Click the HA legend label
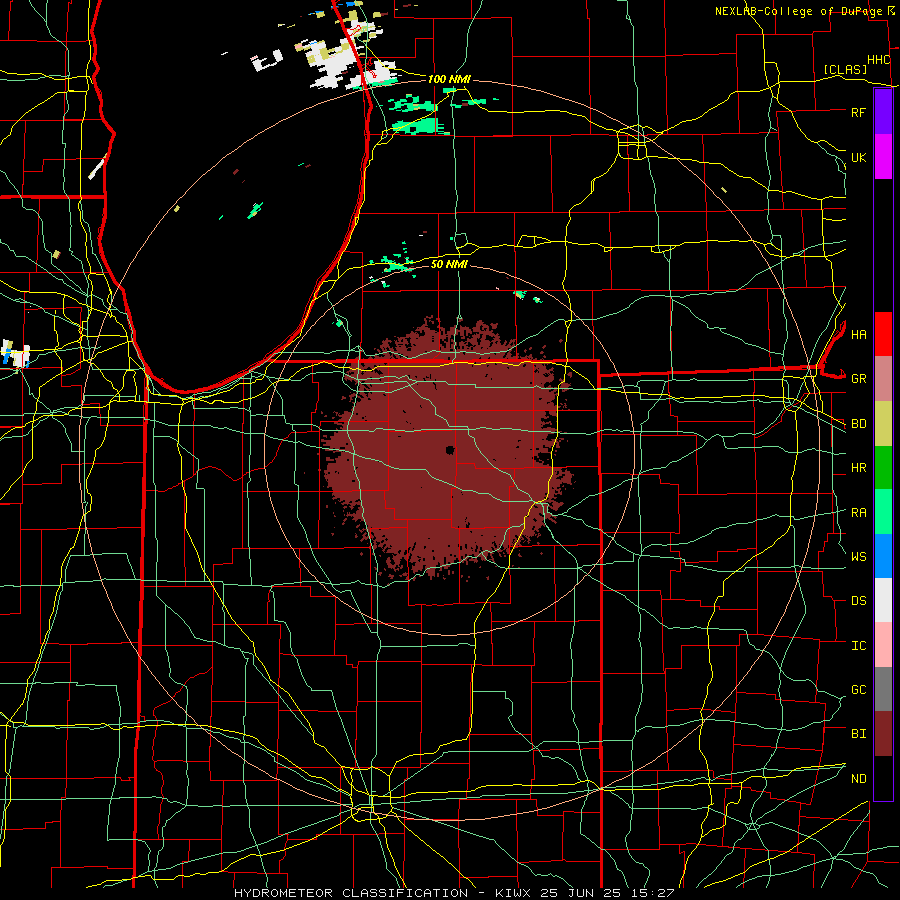The image size is (900, 900). [858, 334]
